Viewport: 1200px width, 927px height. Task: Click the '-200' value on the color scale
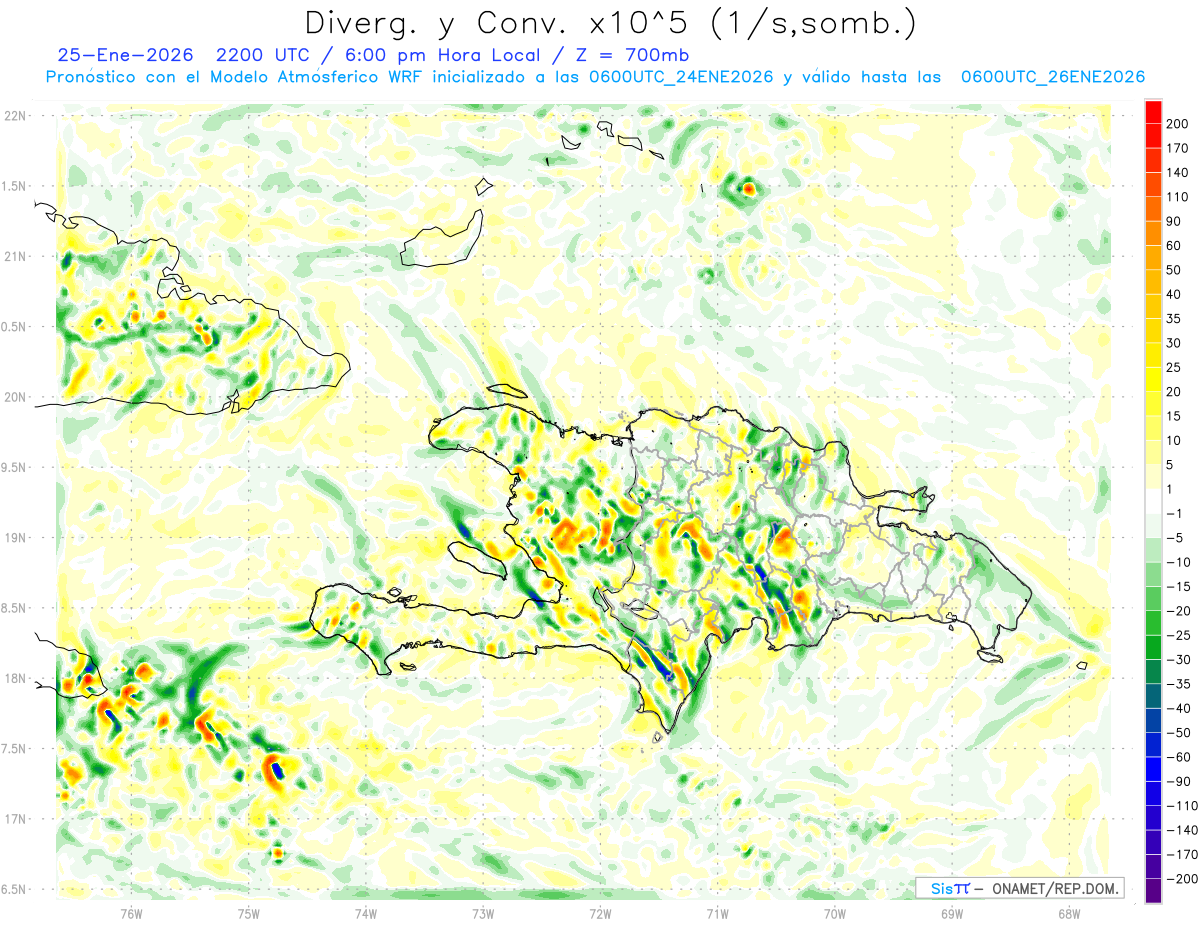(1182, 879)
